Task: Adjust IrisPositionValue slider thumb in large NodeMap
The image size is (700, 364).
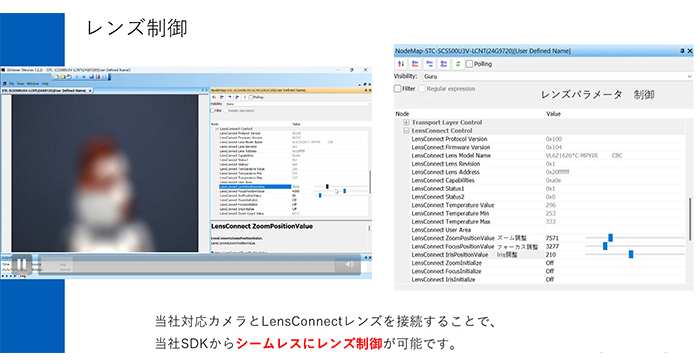Action: click(x=631, y=255)
